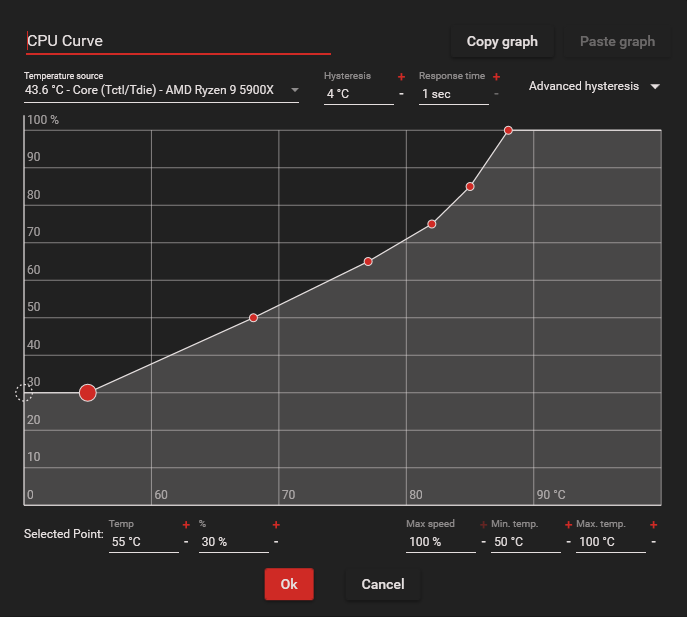The width and height of the screenshot is (687, 617).
Task: Click the Min. temp. 50 °C field
Action: point(526,542)
